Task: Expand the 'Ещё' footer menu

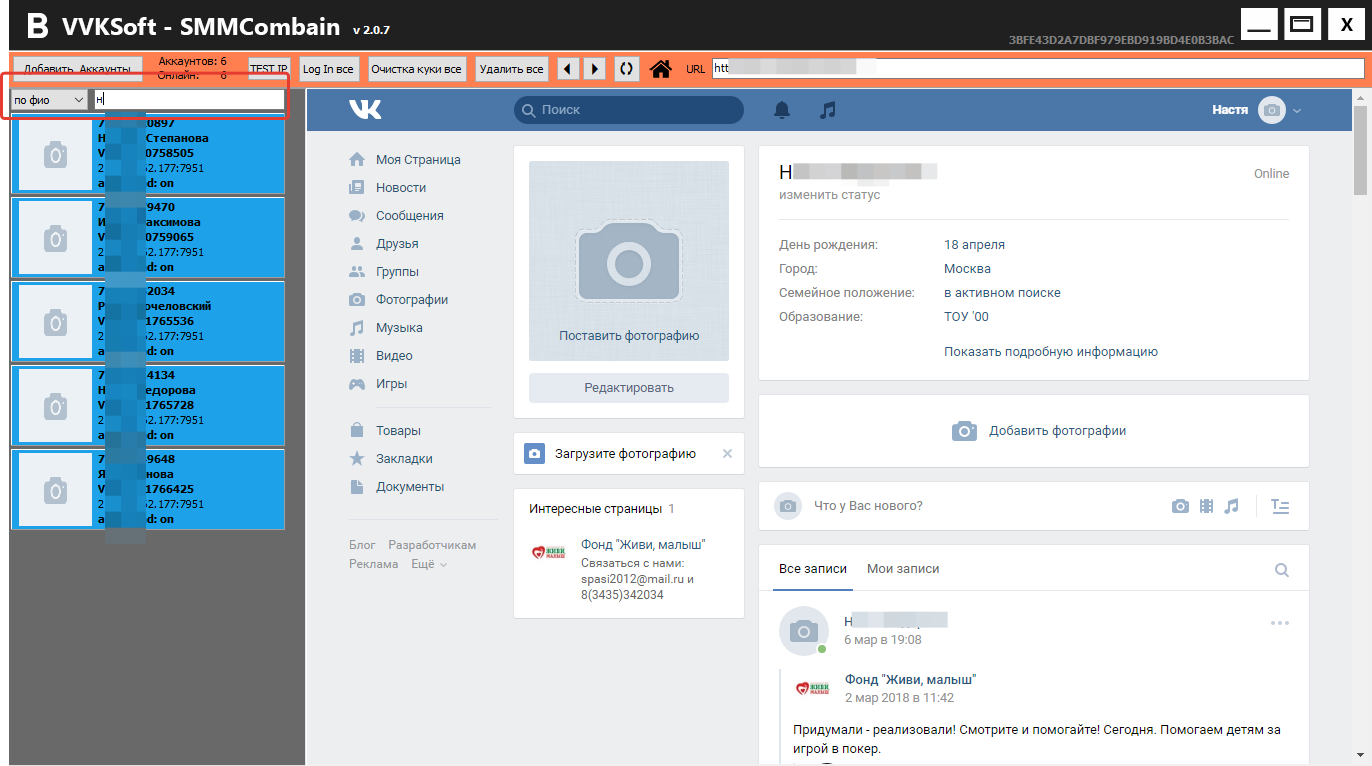Action: 429,564
